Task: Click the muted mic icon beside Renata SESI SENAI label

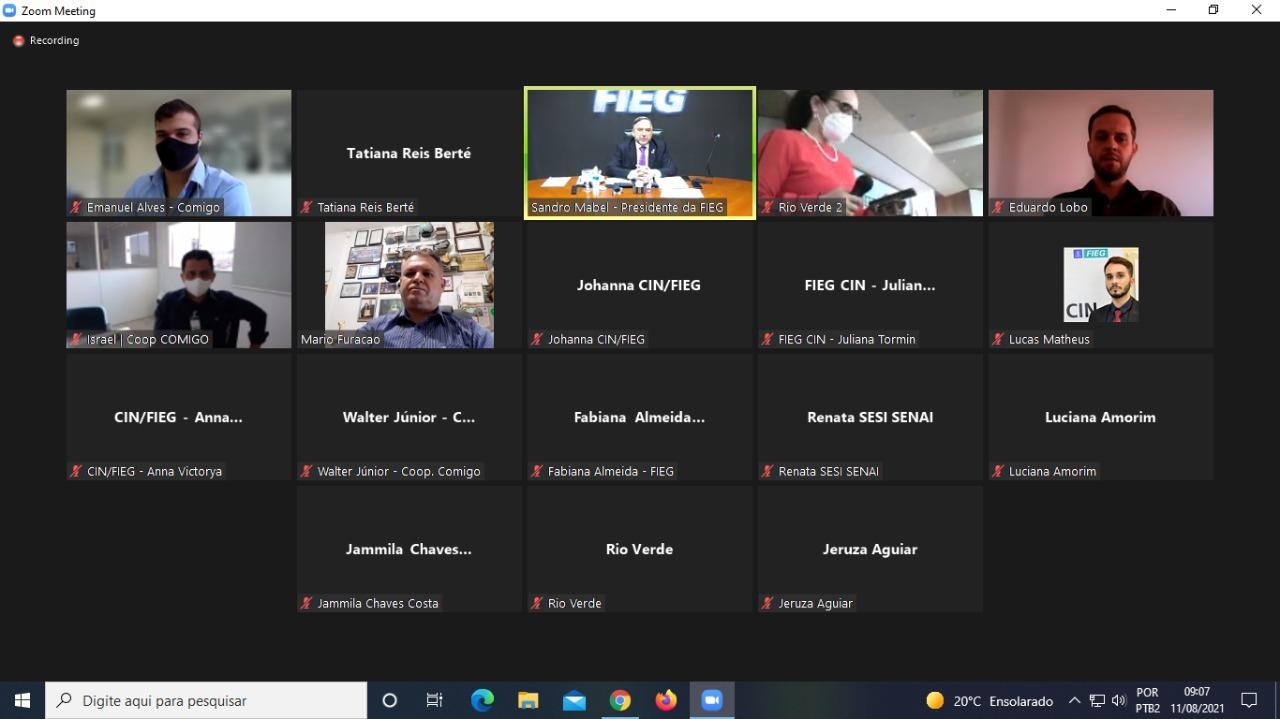Action: 768,471
